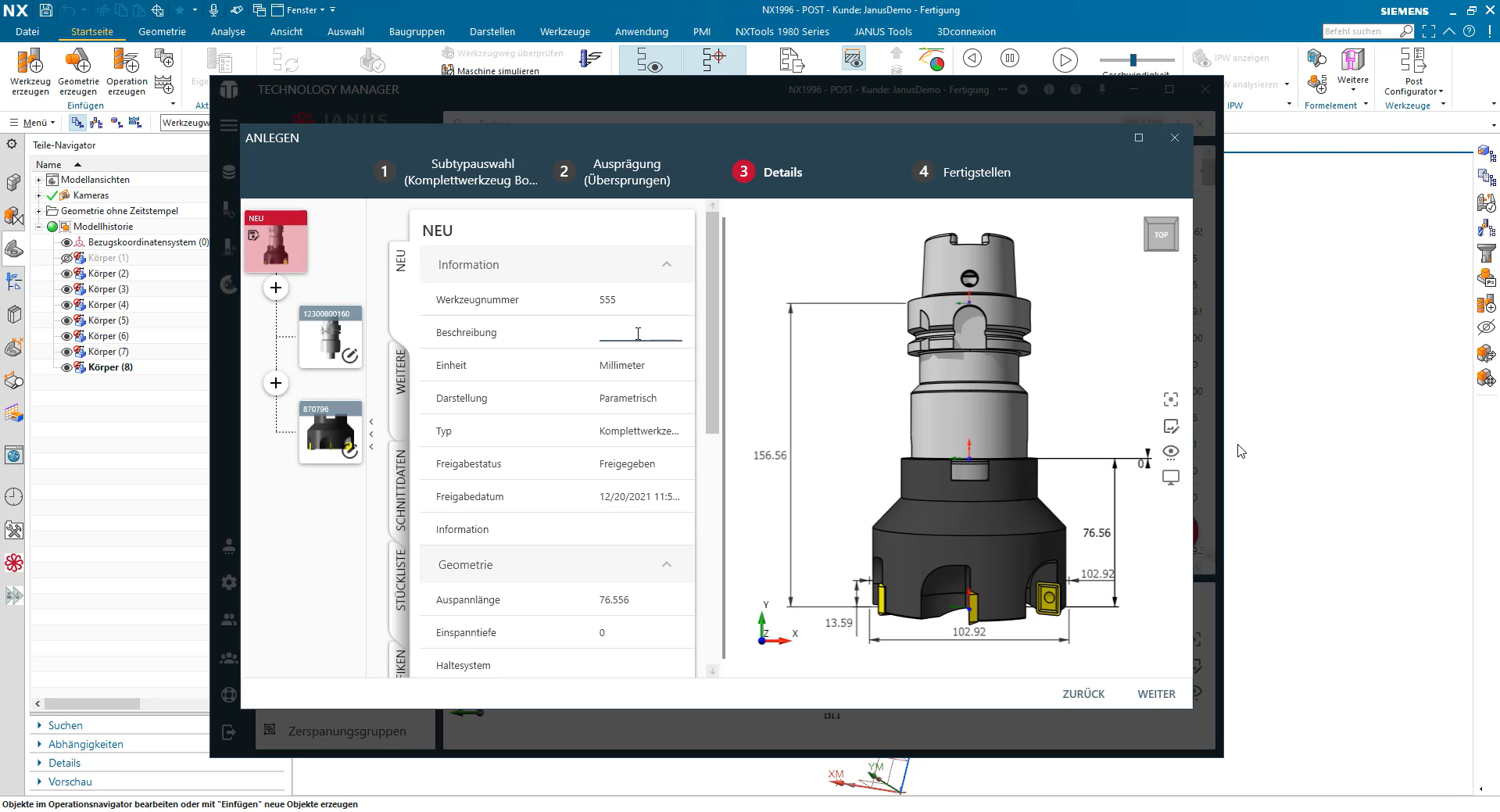
Task: Toggle visibility of Körper (2)
Action: [x=66, y=274]
